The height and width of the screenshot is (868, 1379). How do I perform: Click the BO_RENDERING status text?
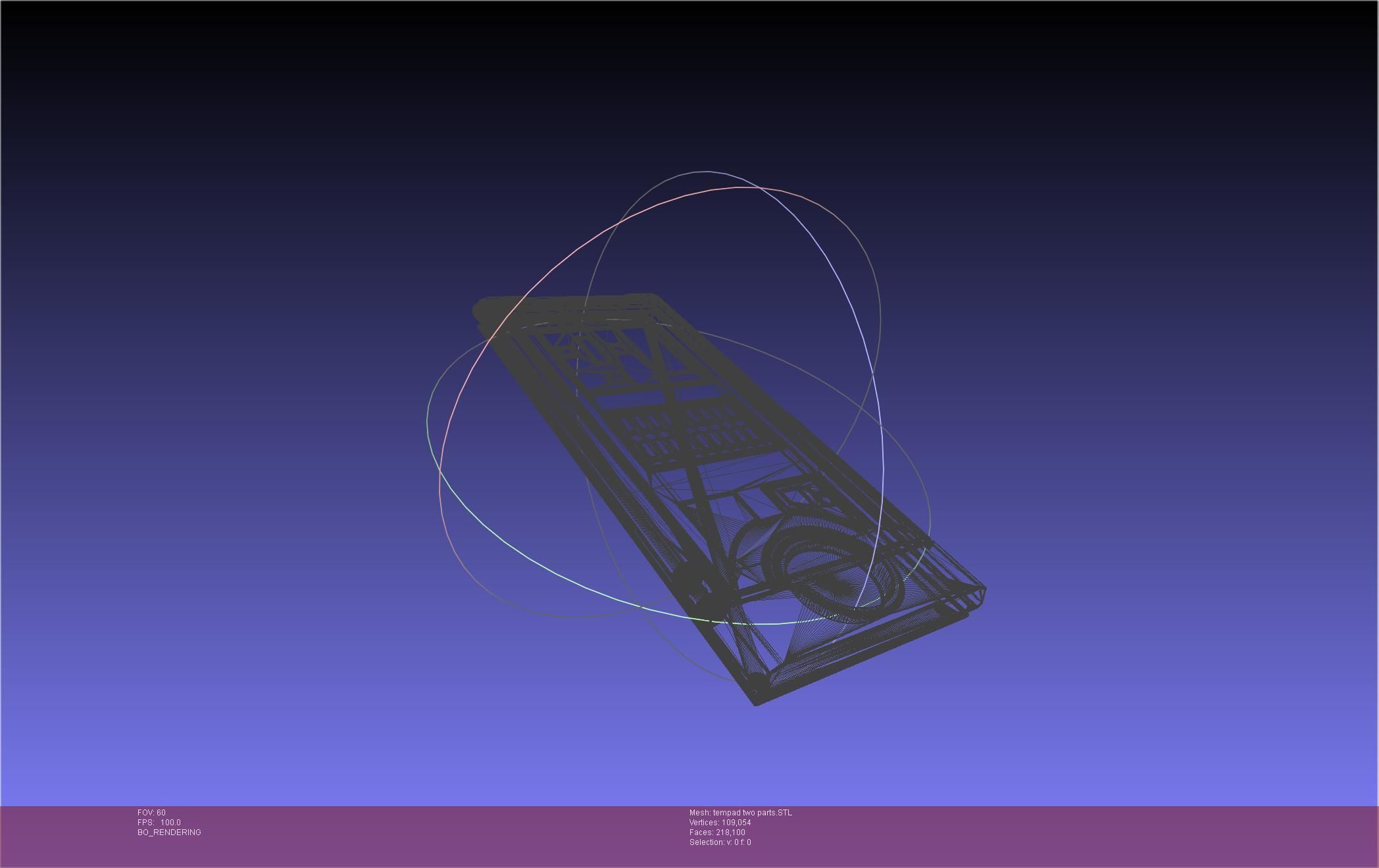pos(169,832)
